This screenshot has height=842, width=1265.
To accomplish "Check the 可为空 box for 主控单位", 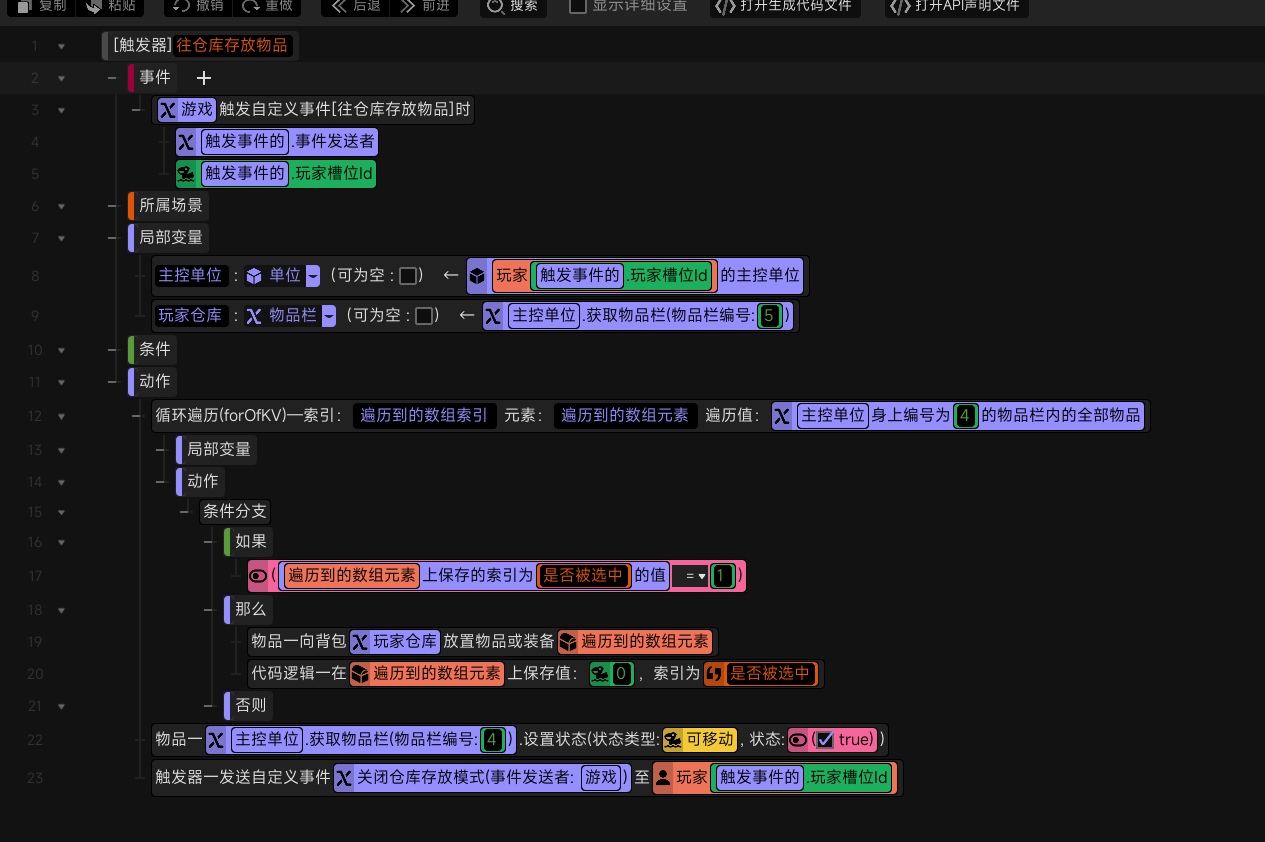I will point(408,276).
